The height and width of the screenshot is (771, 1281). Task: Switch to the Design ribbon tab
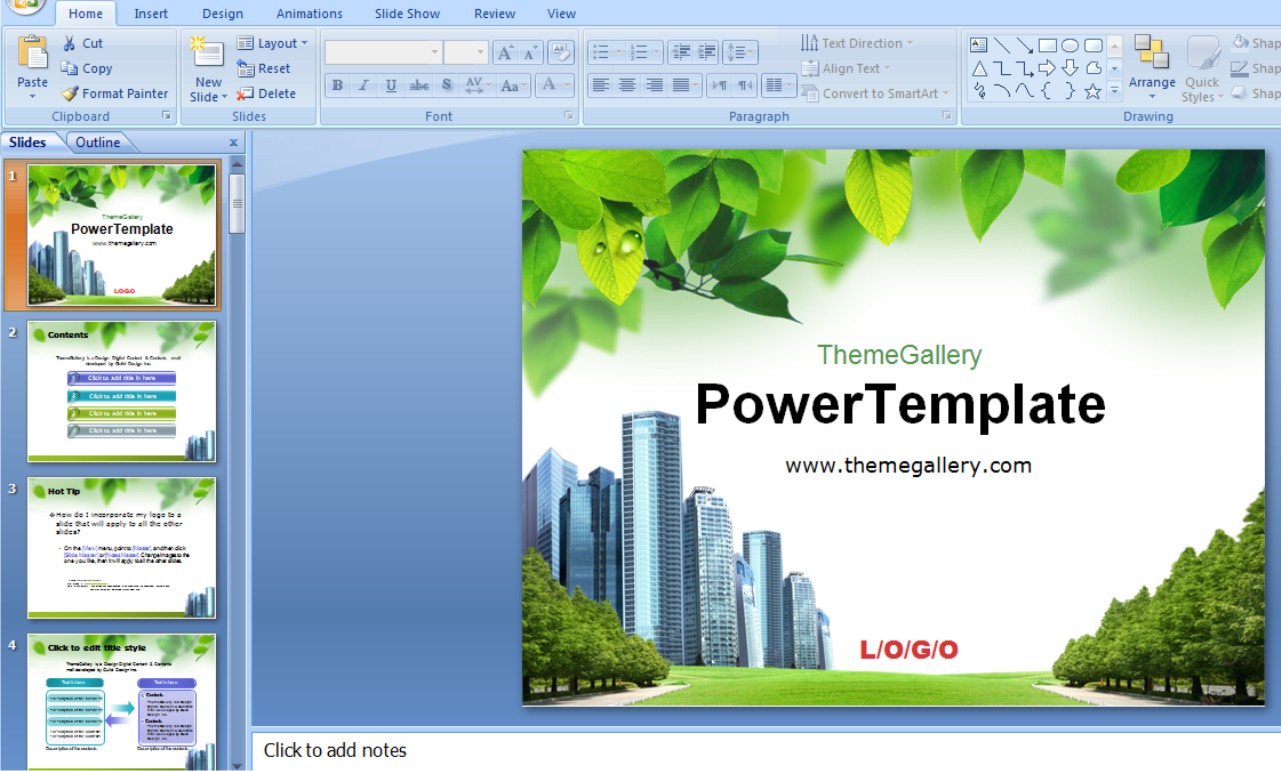click(x=222, y=14)
